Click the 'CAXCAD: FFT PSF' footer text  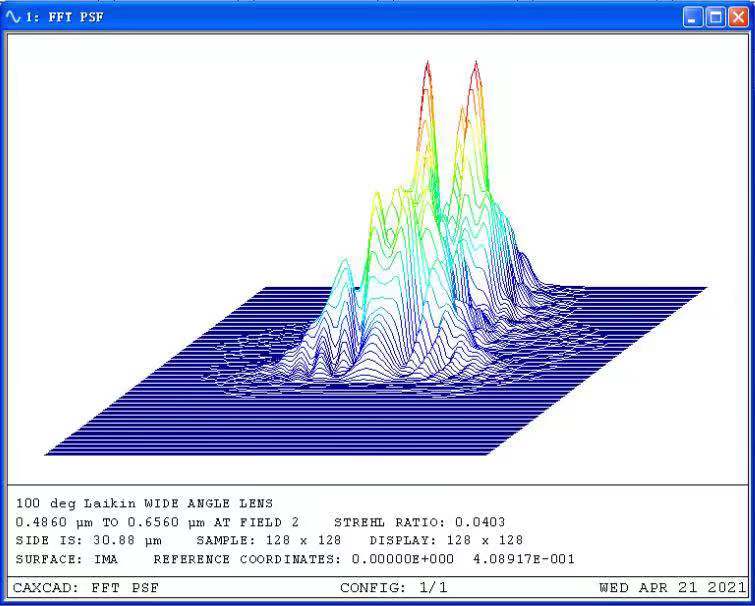(86, 588)
